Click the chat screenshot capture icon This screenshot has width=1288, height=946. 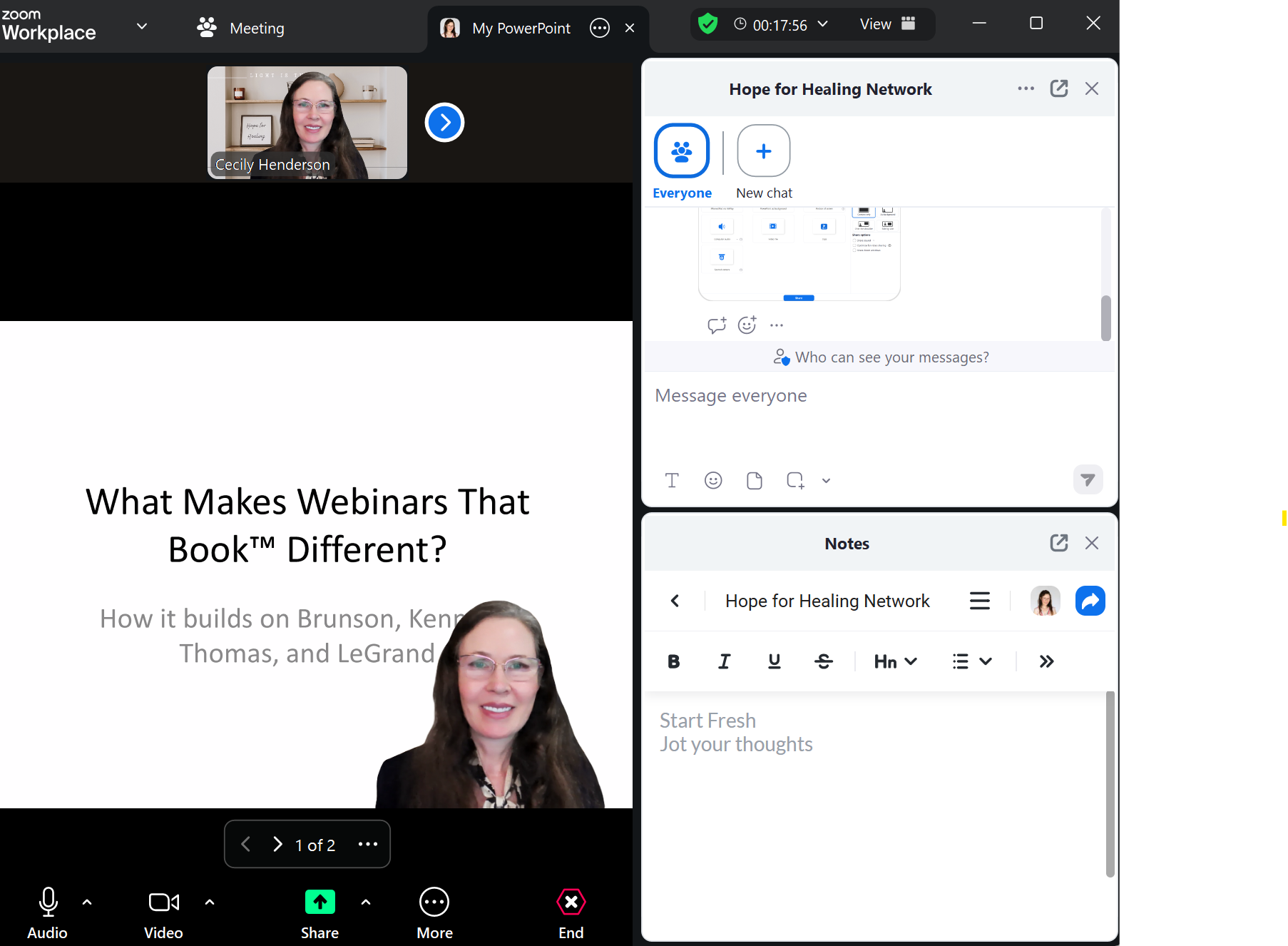(x=795, y=480)
